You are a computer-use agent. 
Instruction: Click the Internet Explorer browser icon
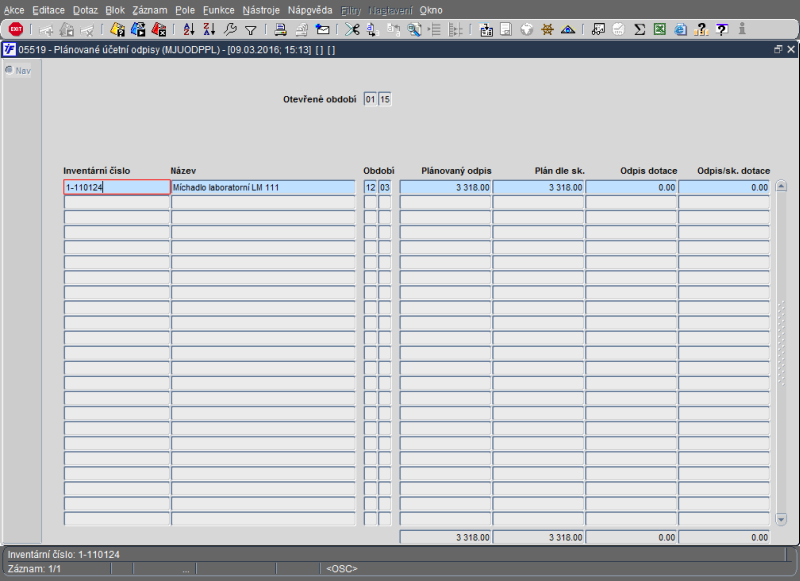[x=680, y=30]
